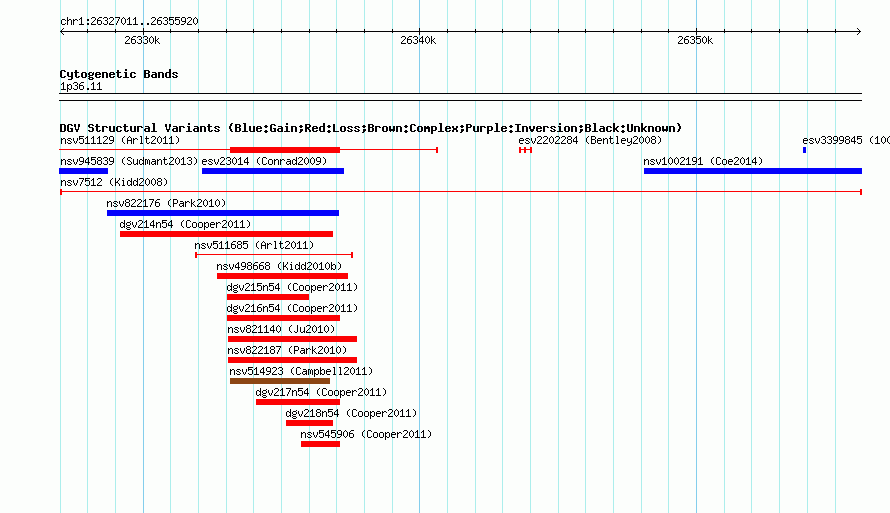Open esv2202284 (Bentley2008) variant label

590,140
